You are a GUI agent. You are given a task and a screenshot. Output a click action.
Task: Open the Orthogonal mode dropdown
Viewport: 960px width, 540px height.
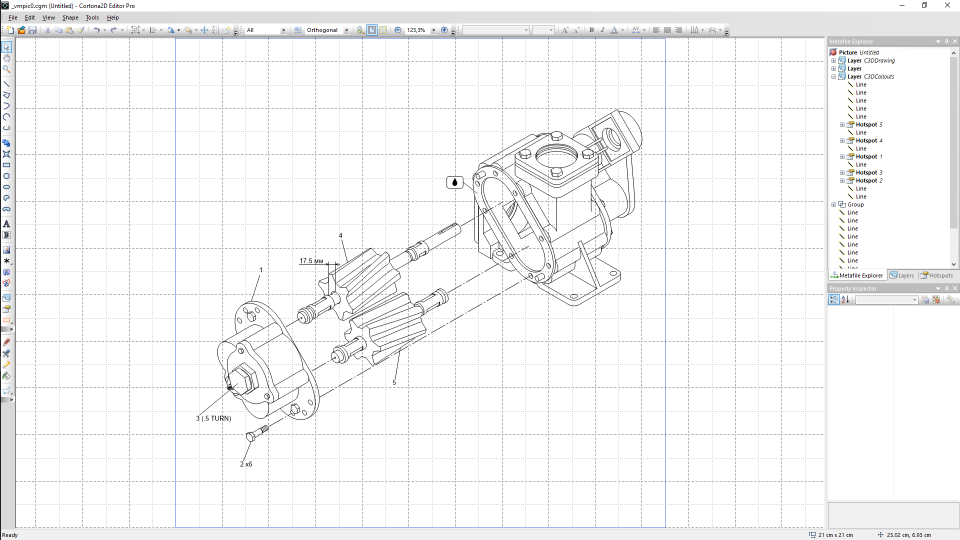coord(347,30)
